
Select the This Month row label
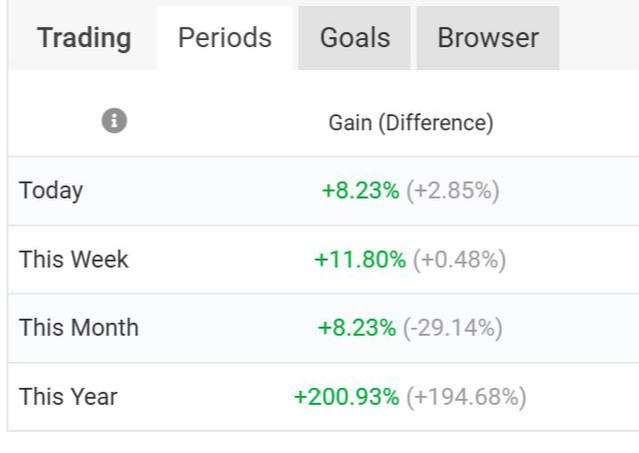coord(79,328)
